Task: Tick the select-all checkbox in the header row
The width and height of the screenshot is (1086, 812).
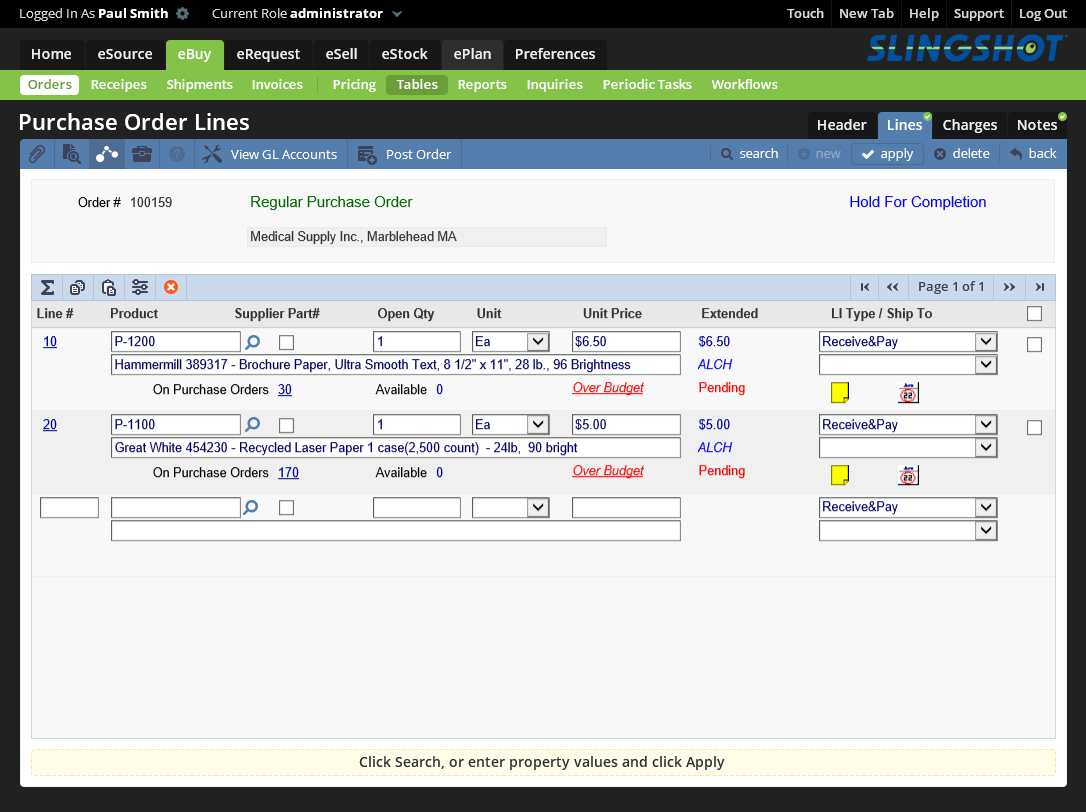Action: pos(1034,314)
